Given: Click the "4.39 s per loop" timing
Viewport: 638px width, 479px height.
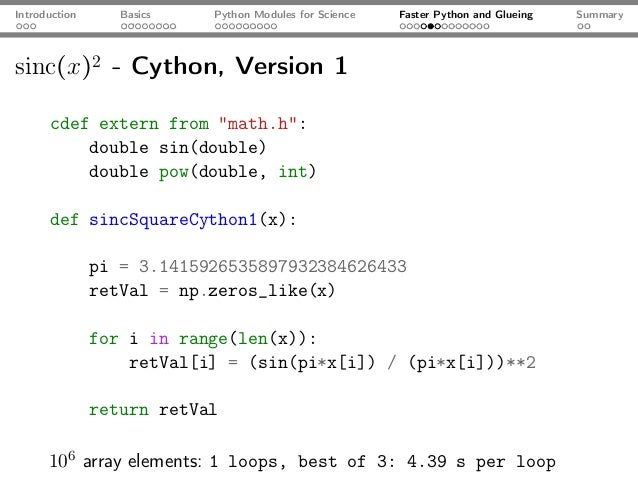Looking at the screenshot, I should (481, 462).
